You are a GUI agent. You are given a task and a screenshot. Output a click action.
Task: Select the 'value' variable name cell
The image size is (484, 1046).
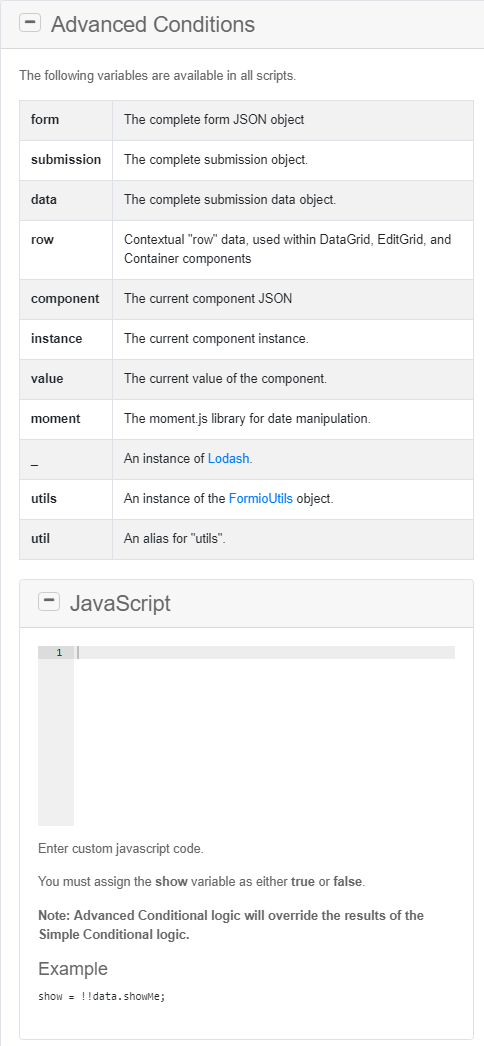coord(66,379)
